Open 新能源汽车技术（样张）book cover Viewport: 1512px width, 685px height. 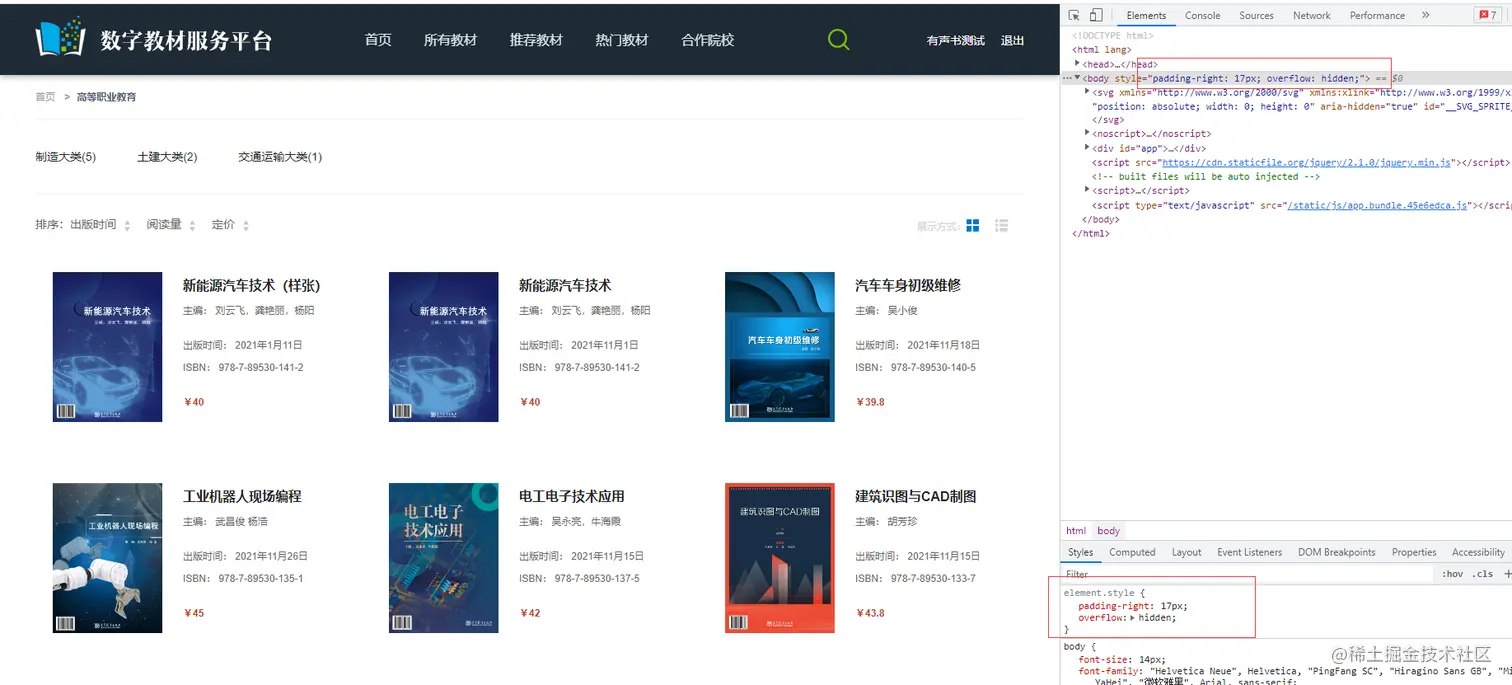(107, 347)
